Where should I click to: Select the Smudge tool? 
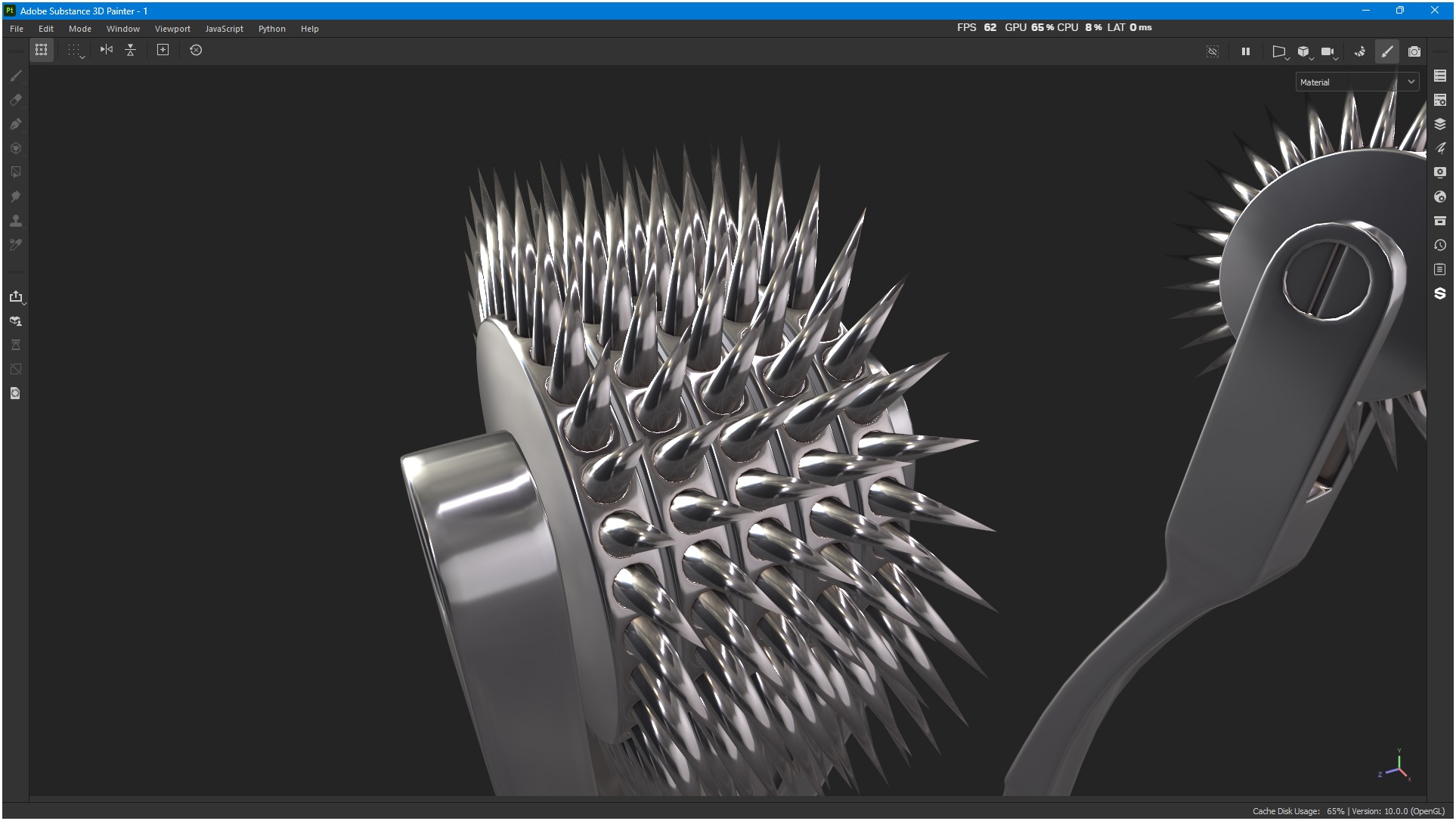click(x=16, y=197)
